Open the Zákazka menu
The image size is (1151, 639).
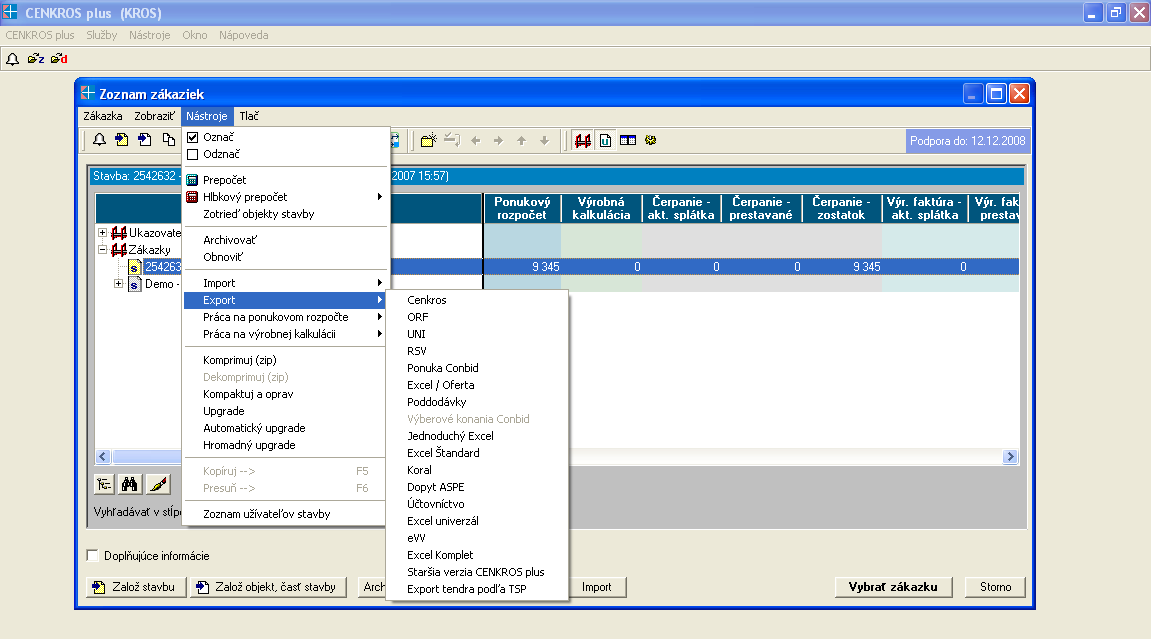pyautogui.click(x=103, y=116)
